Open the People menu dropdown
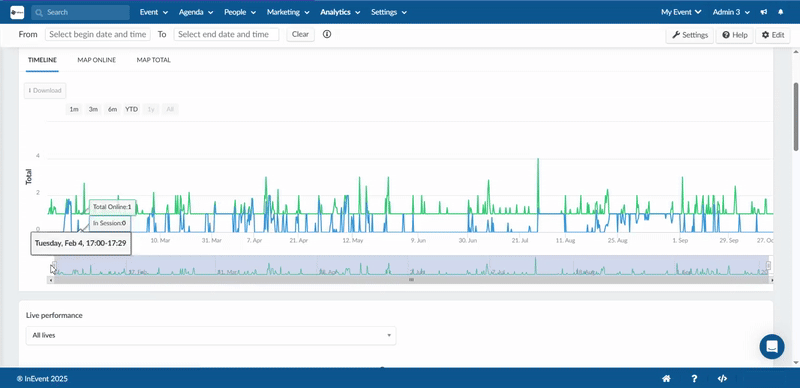 [x=240, y=12]
